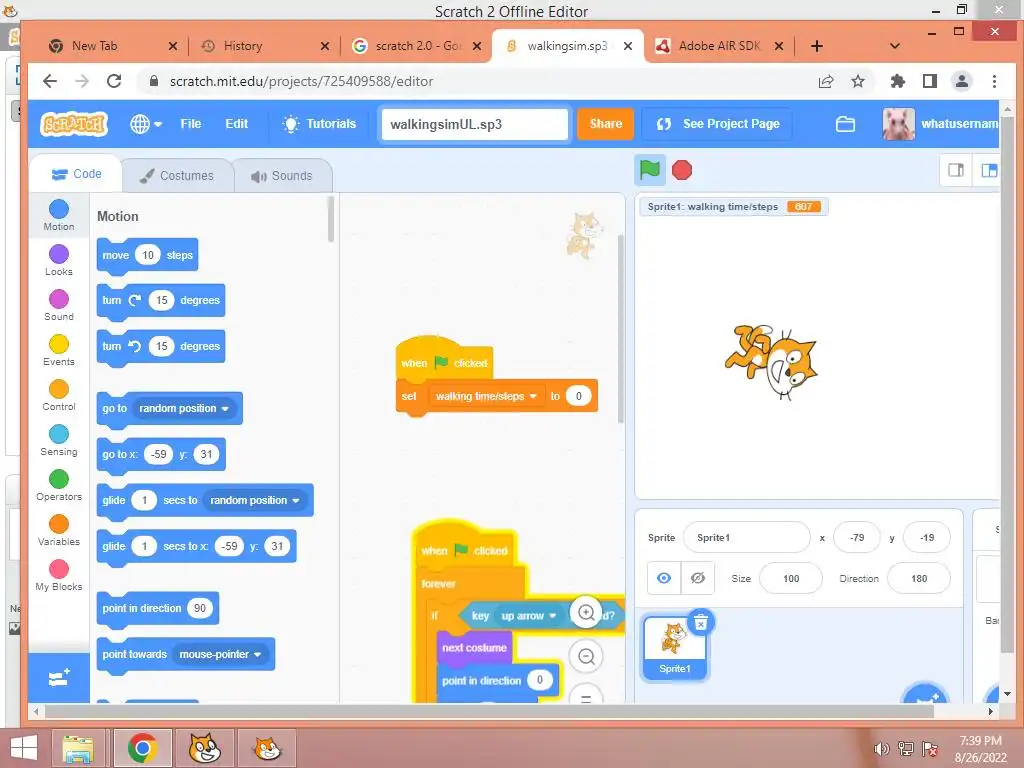Delete Sprite1 with the trash icon
The image size is (1024, 768).
(x=700, y=622)
